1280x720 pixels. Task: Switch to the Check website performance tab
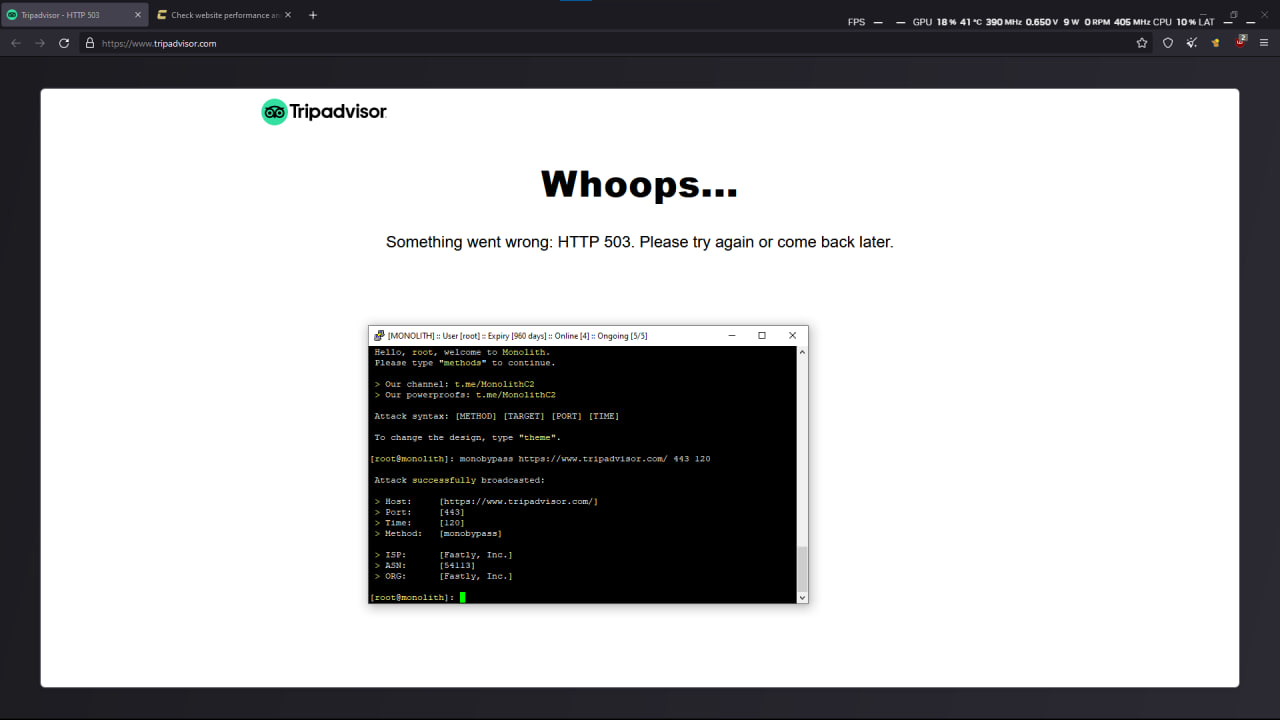pos(224,15)
